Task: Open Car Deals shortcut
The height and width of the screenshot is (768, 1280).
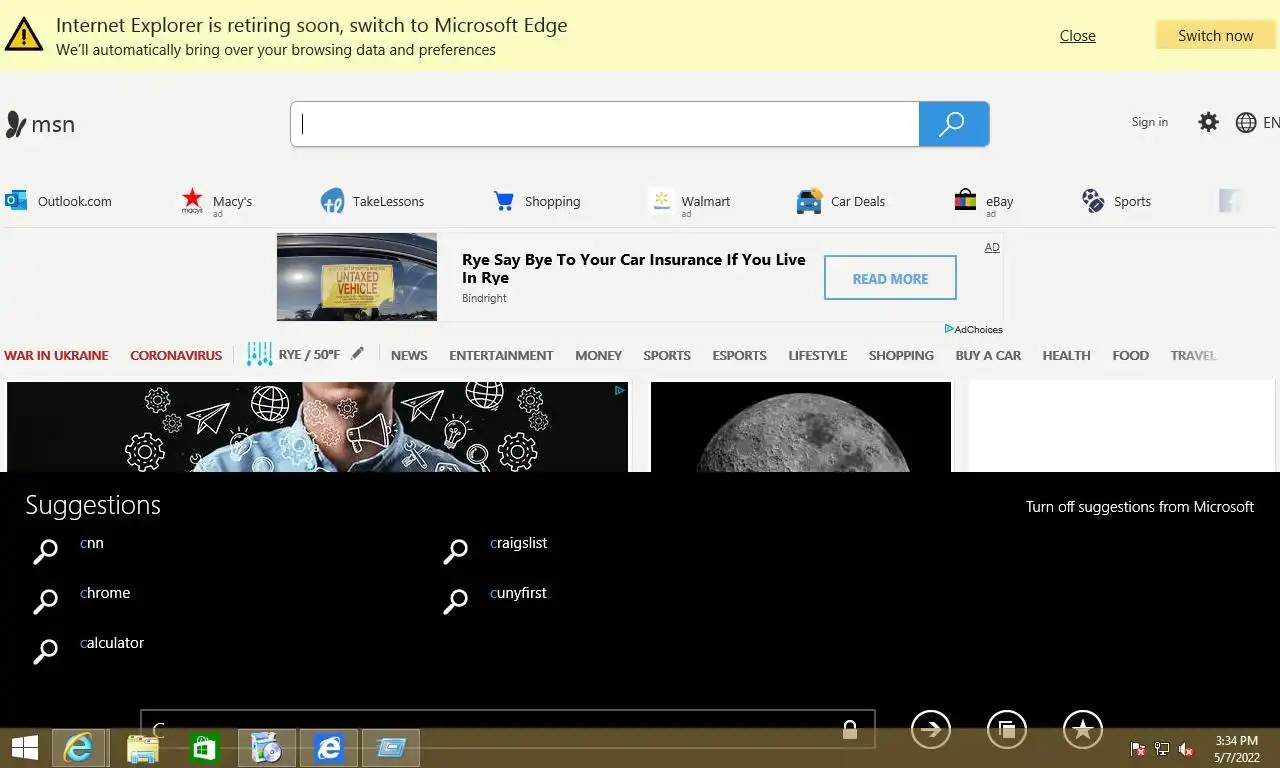Action: (841, 201)
